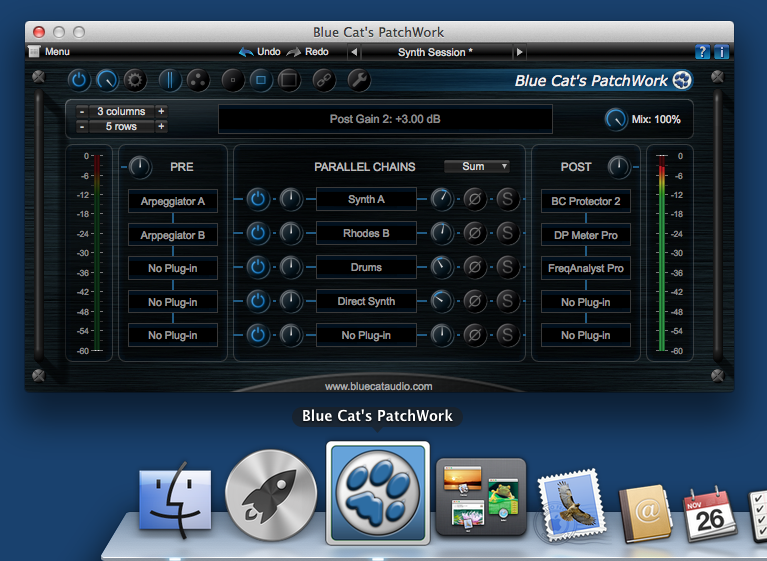
Task: Invert phase on the Drums chain
Action: pos(475,267)
